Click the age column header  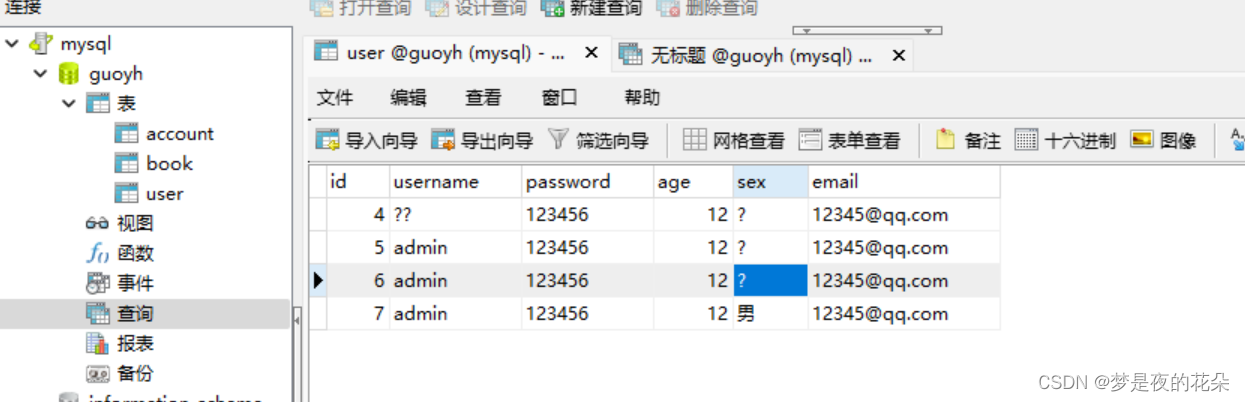693,181
